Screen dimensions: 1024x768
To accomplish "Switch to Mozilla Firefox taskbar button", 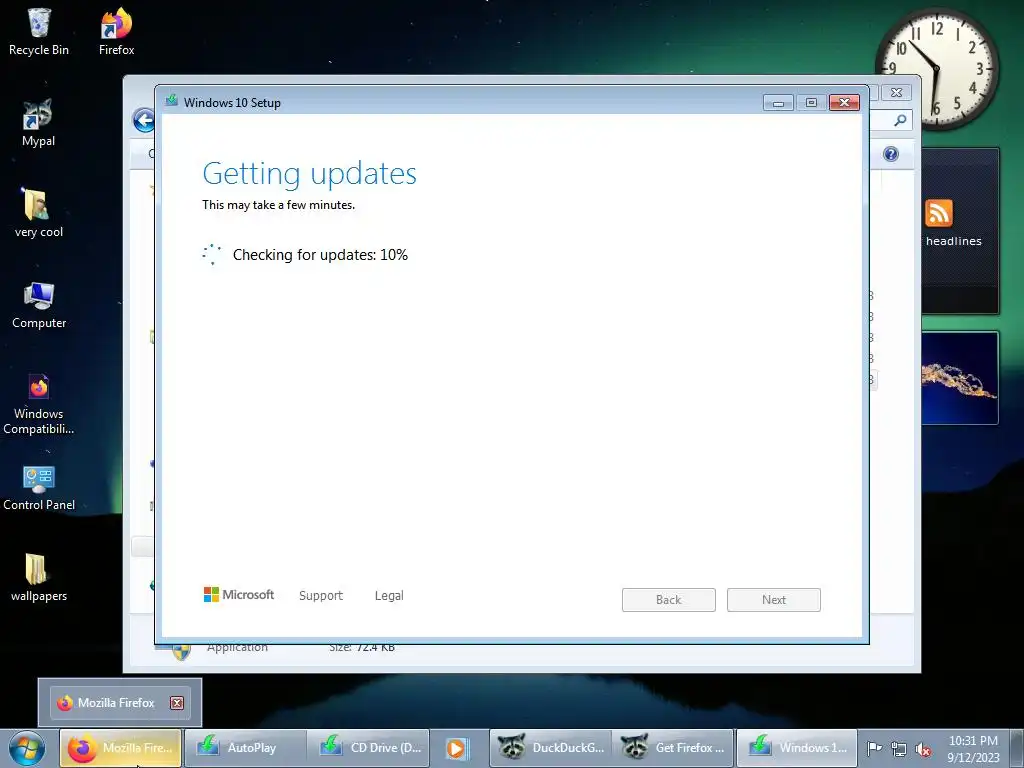I will click(121, 748).
